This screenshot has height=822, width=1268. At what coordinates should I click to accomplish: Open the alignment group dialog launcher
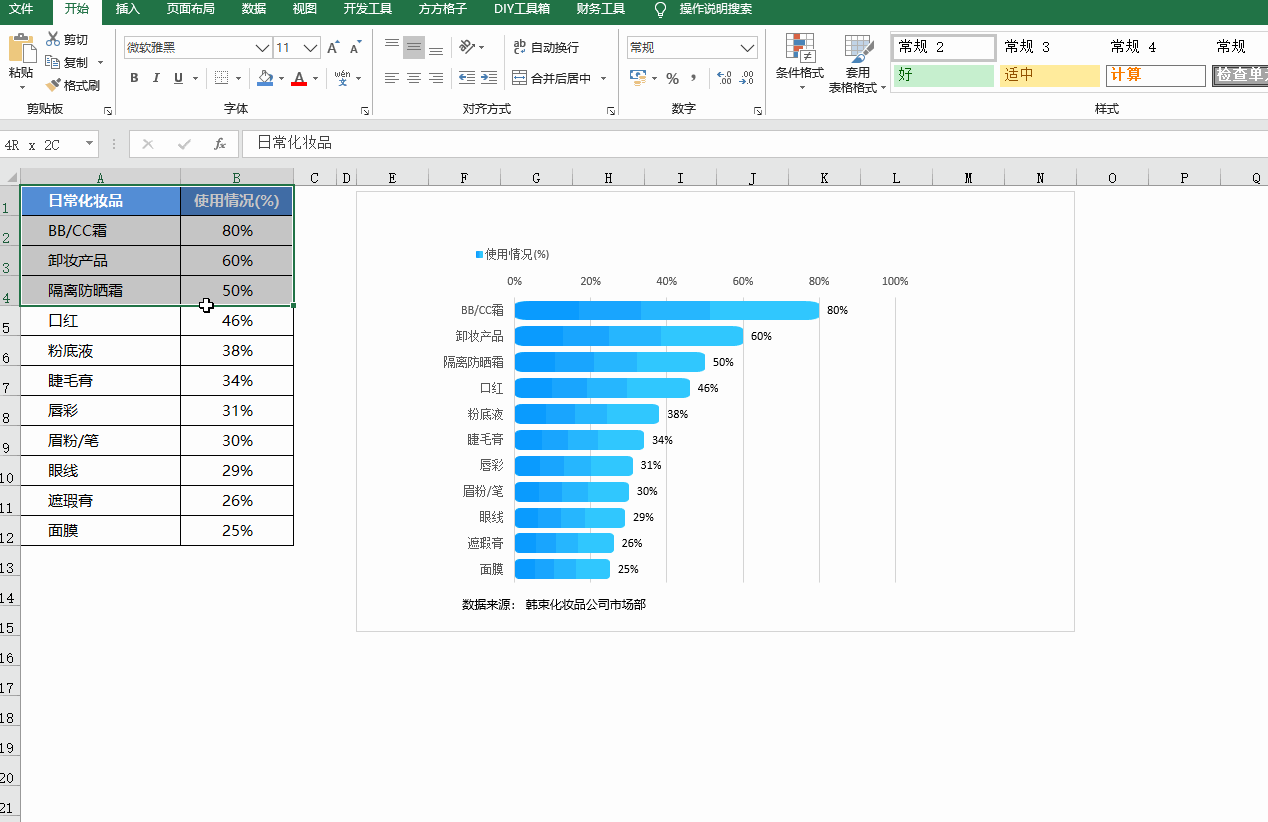click(611, 111)
